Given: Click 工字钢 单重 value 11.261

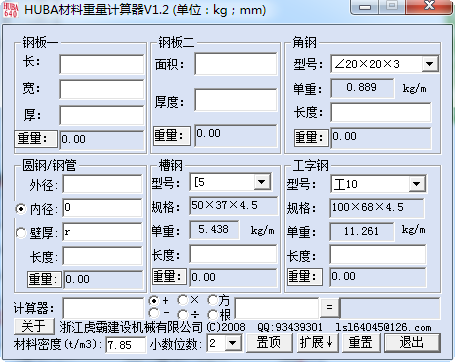Looking at the screenshot, I should [362, 231].
